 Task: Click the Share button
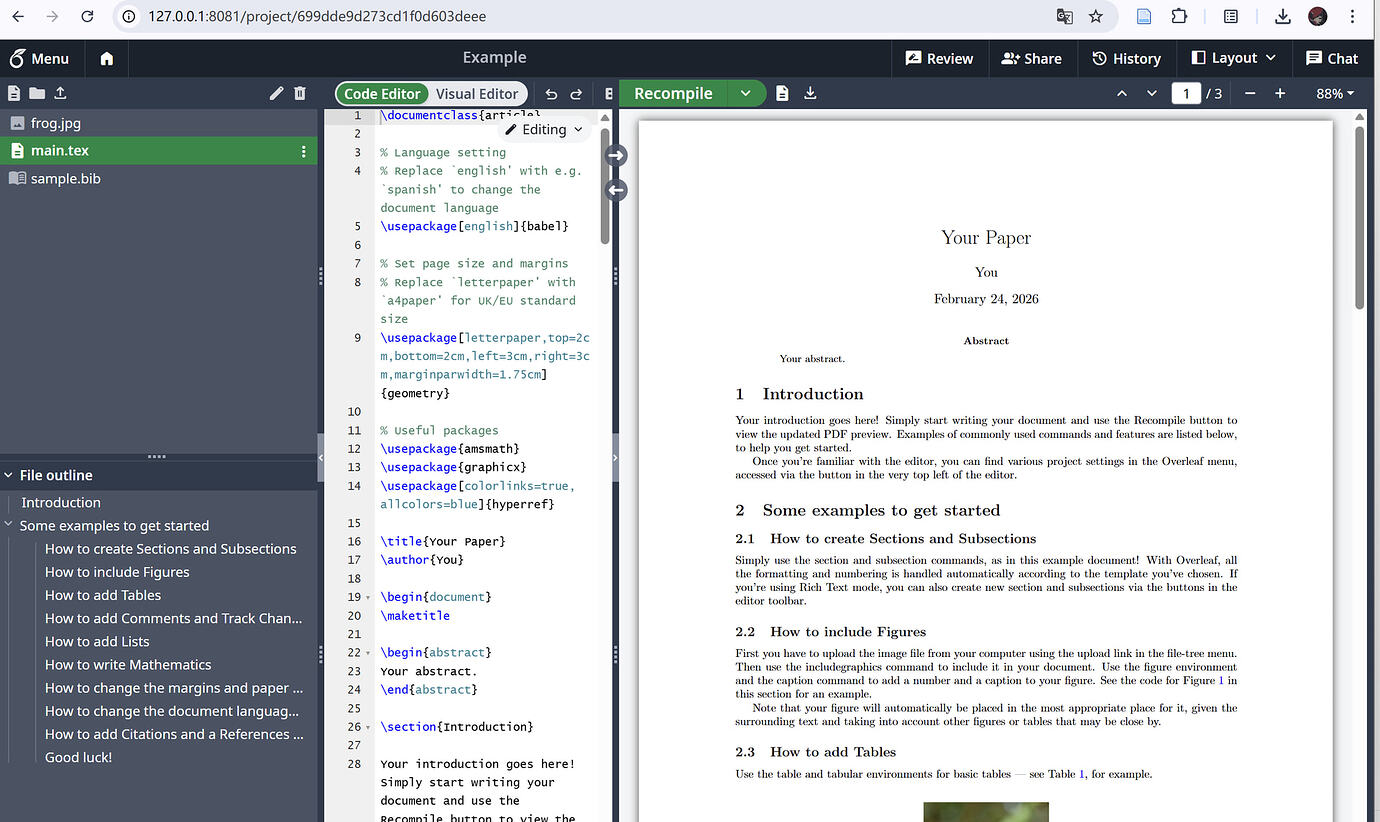1031,58
